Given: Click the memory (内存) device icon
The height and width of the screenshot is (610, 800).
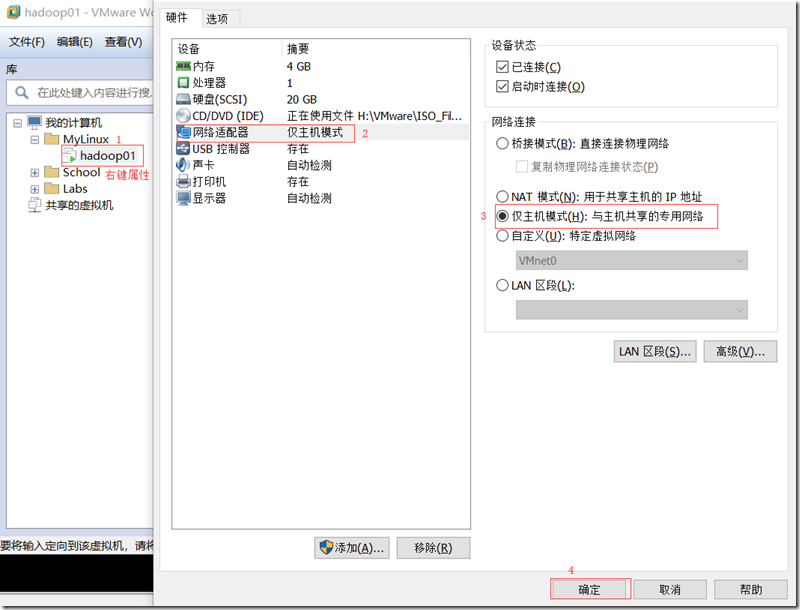Looking at the screenshot, I should click(183, 66).
